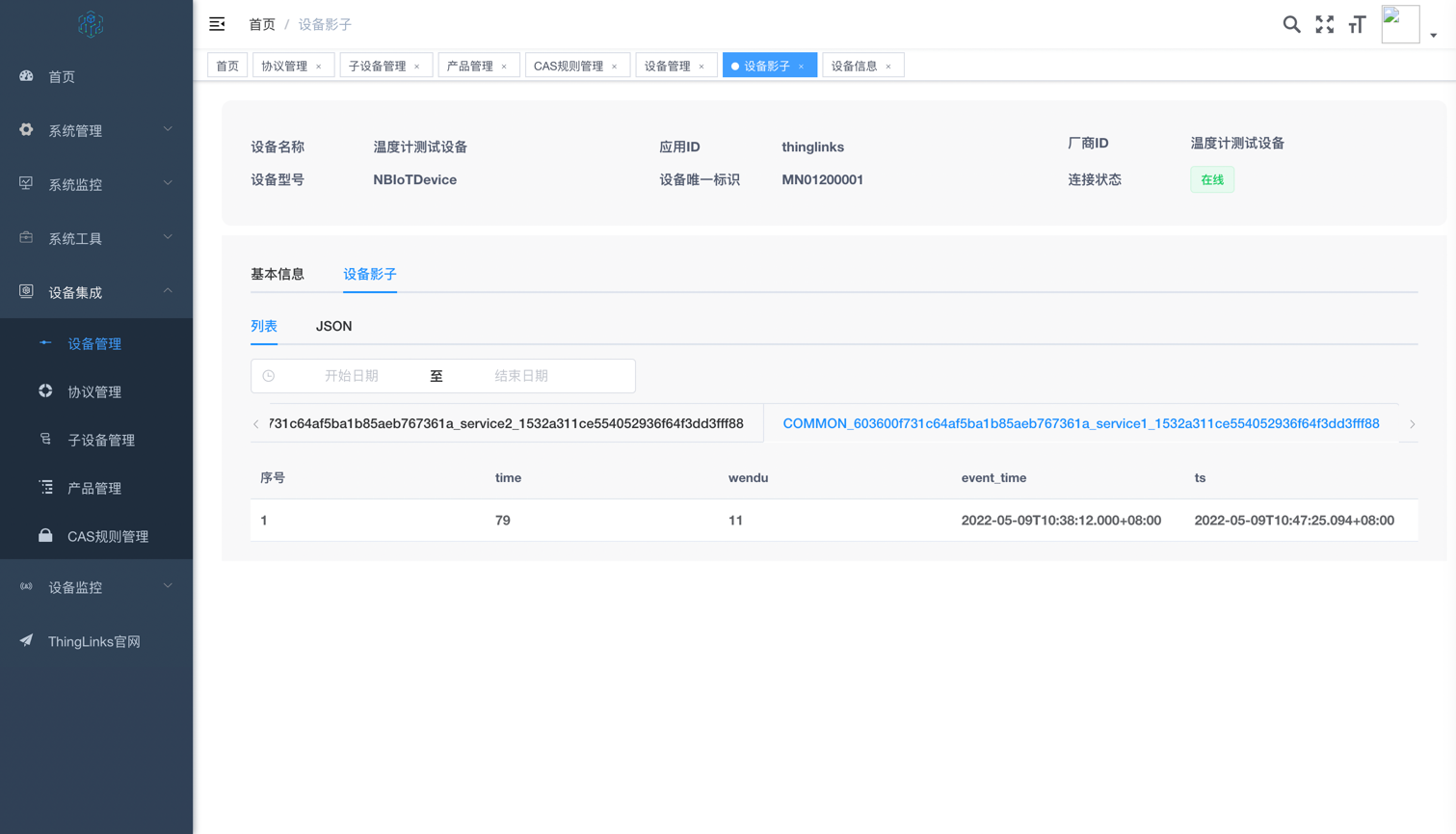Select the COMMON service1 shadow tab

point(1081,423)
